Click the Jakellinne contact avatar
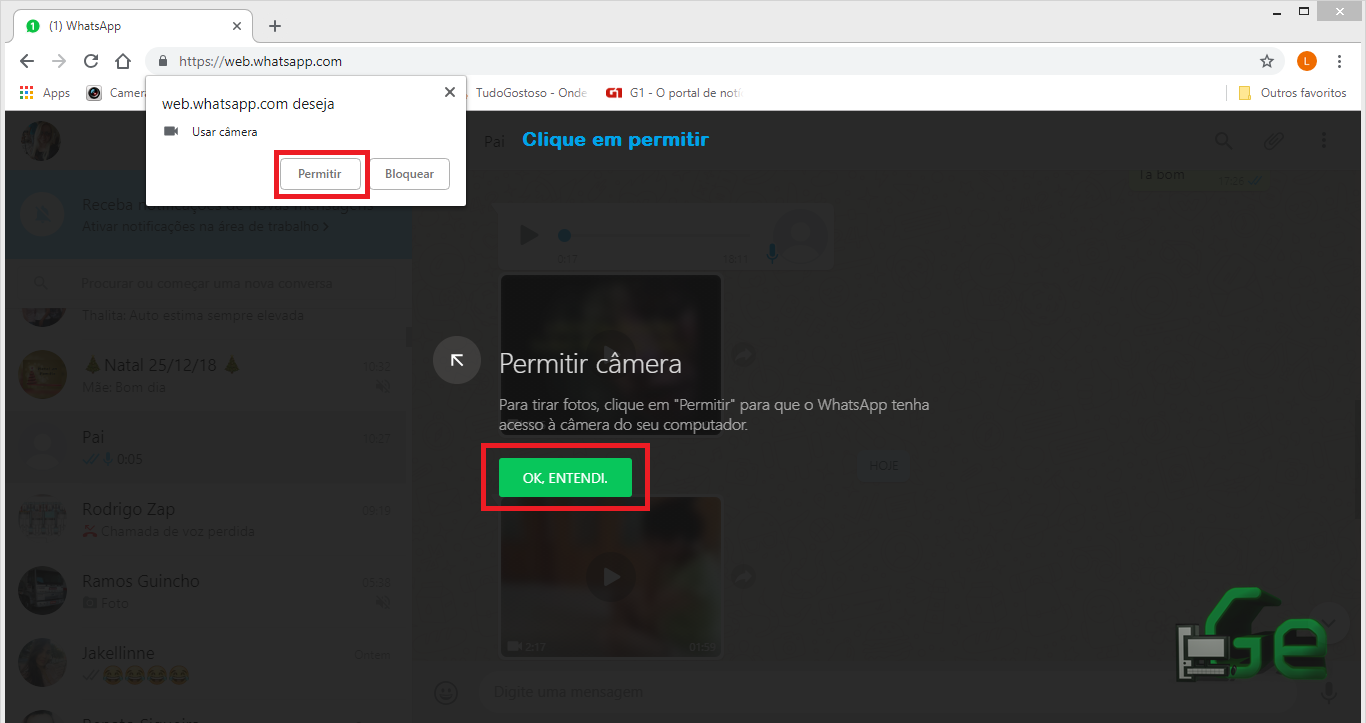Image resolution: width=1366 pixels, height=723 pixels. click(43, 664)
